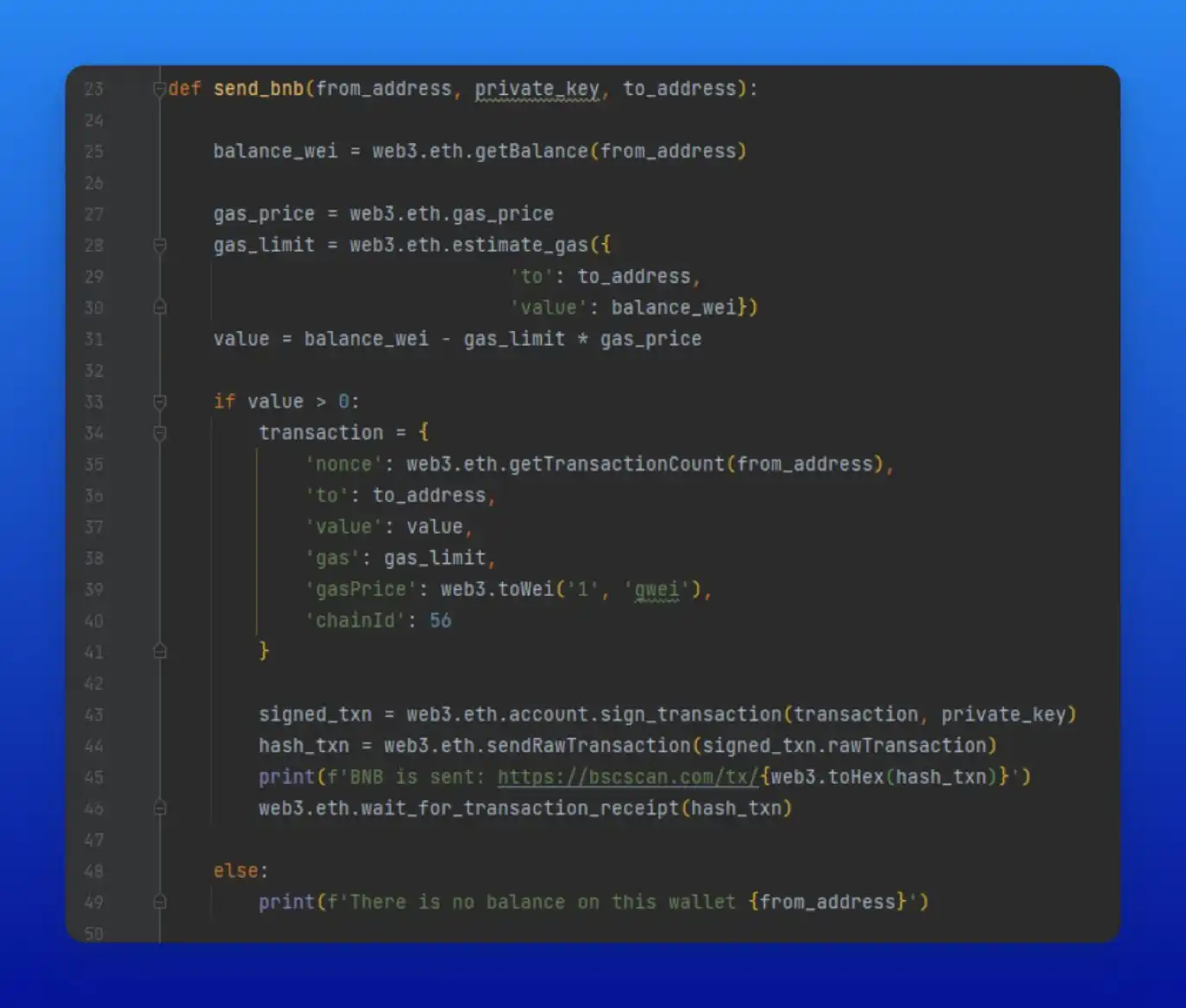Click line number 40 in the gutter
The width and height of the screenshot is (1186, 1008).
click(x=94, y=622)
